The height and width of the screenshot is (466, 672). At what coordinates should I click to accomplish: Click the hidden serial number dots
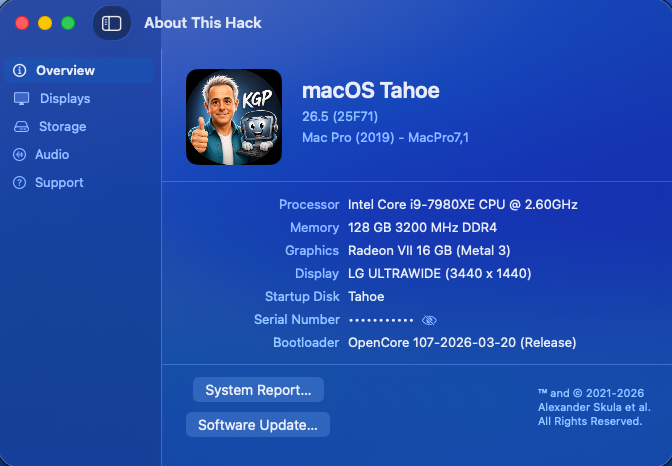pos(381,320)
